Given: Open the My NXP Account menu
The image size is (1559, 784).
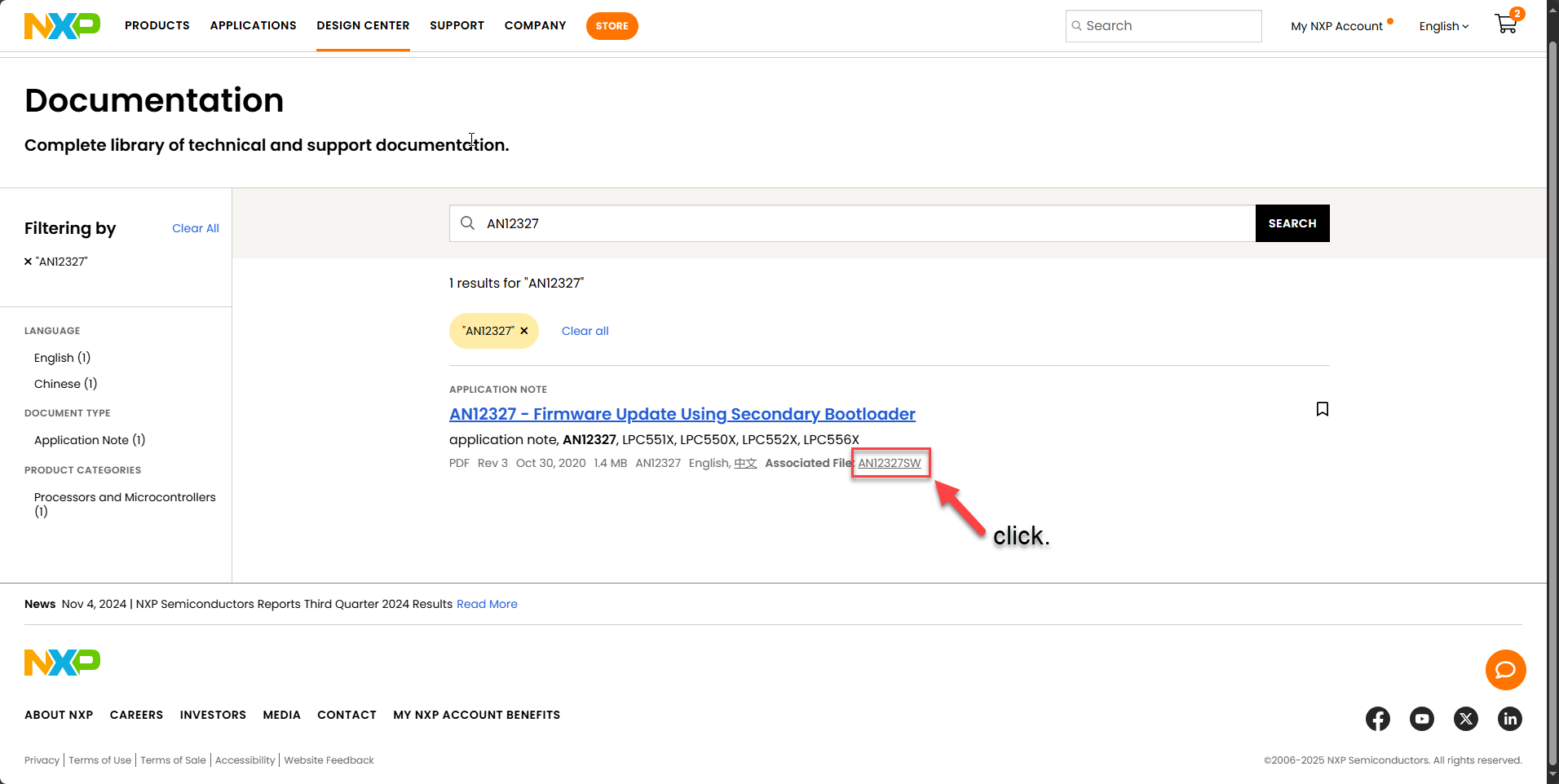Looking at the screenshot, I should (1336, 25).
